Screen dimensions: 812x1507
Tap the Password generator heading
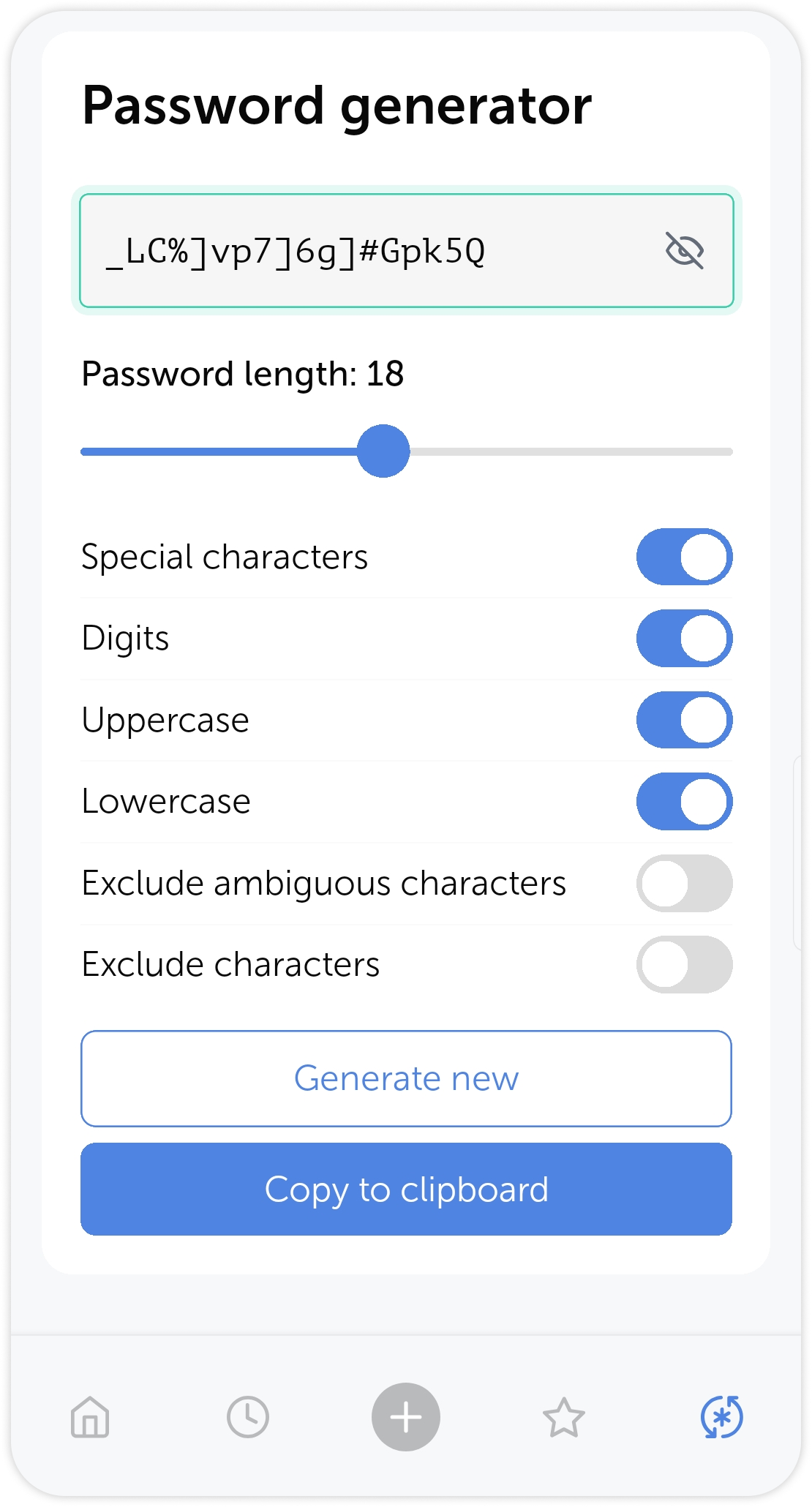(x=337, y=105)
